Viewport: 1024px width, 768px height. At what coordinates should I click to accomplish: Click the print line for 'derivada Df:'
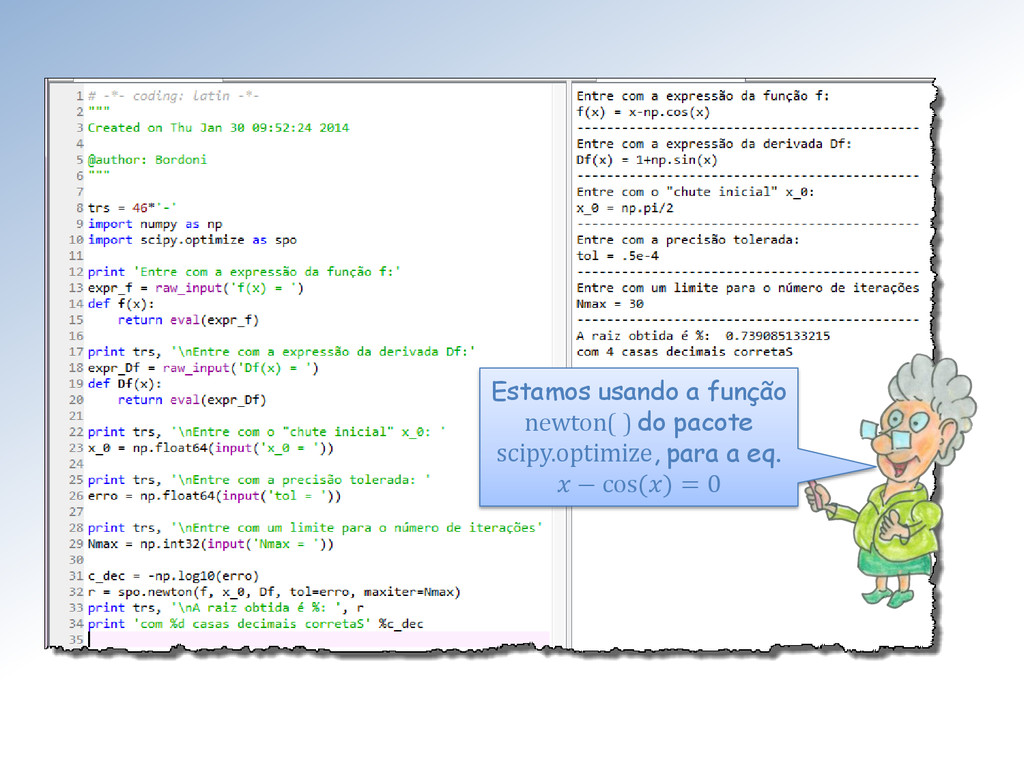point(281,352)
